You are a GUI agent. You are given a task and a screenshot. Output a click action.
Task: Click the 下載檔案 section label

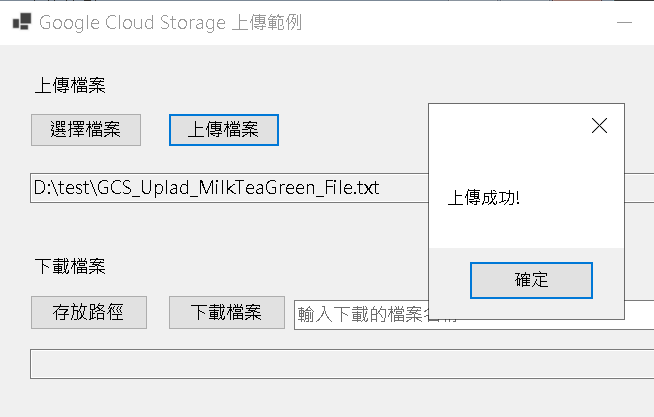point(70,266)
